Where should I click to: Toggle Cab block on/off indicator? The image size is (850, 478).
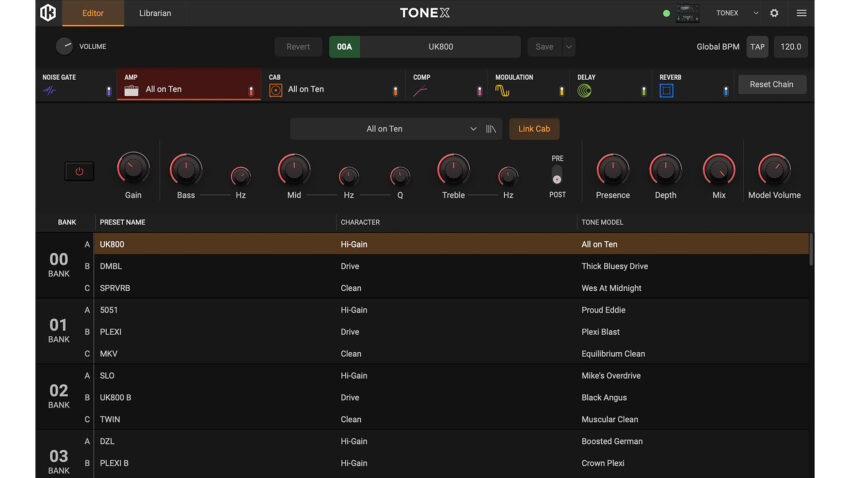click(395, 91)
